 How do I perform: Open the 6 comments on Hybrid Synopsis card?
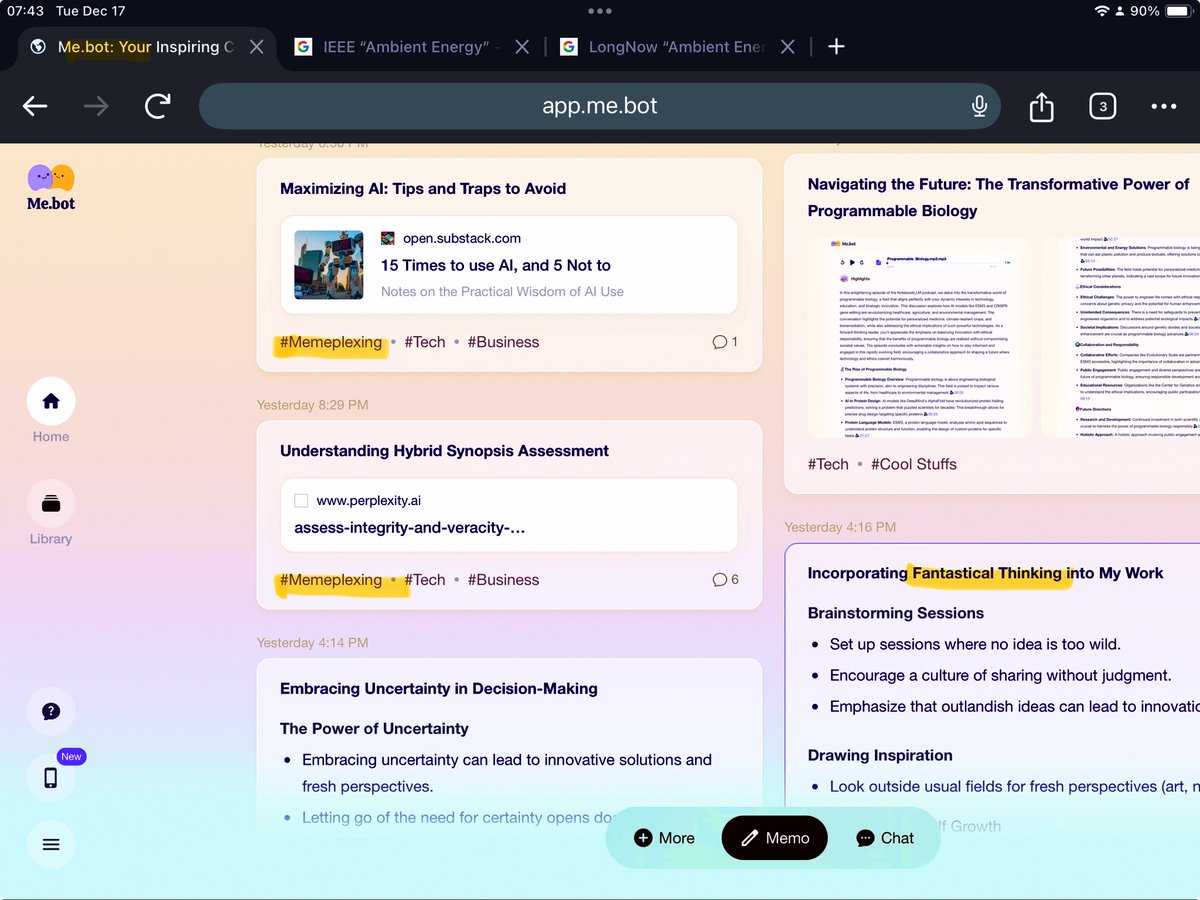click(725, 580)
